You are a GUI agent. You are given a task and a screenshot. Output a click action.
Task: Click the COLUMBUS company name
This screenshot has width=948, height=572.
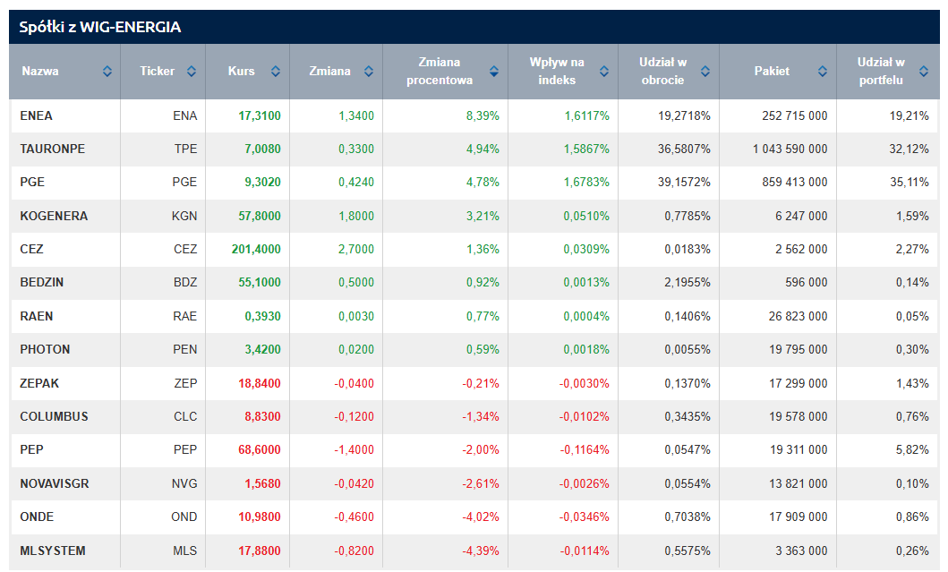tap(54, 417)
